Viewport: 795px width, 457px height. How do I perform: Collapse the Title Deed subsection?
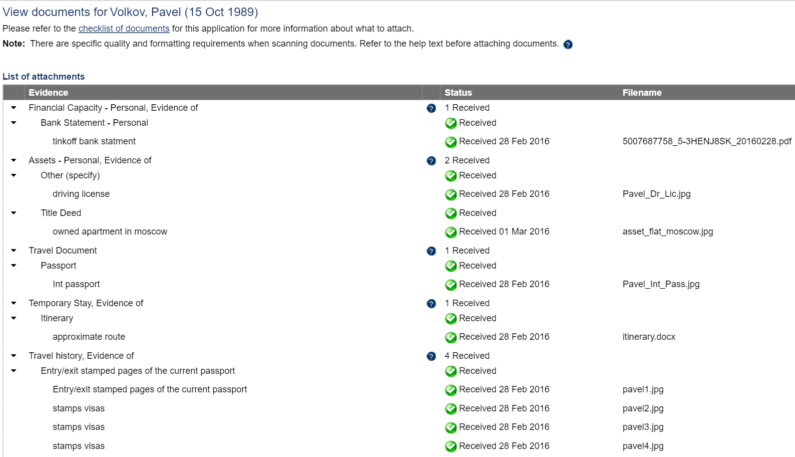pos(14,213)
